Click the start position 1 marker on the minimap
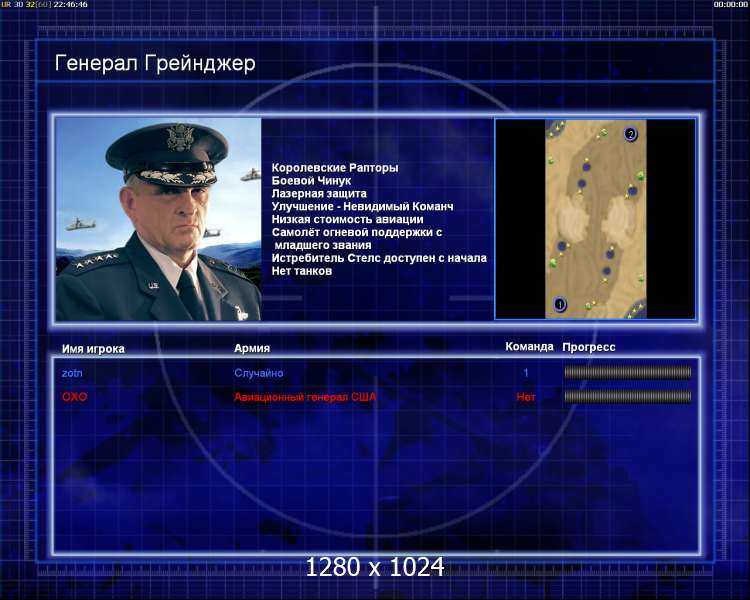This screenshot has height=600, width=750. pyautogui.click(x=559, y=304)
